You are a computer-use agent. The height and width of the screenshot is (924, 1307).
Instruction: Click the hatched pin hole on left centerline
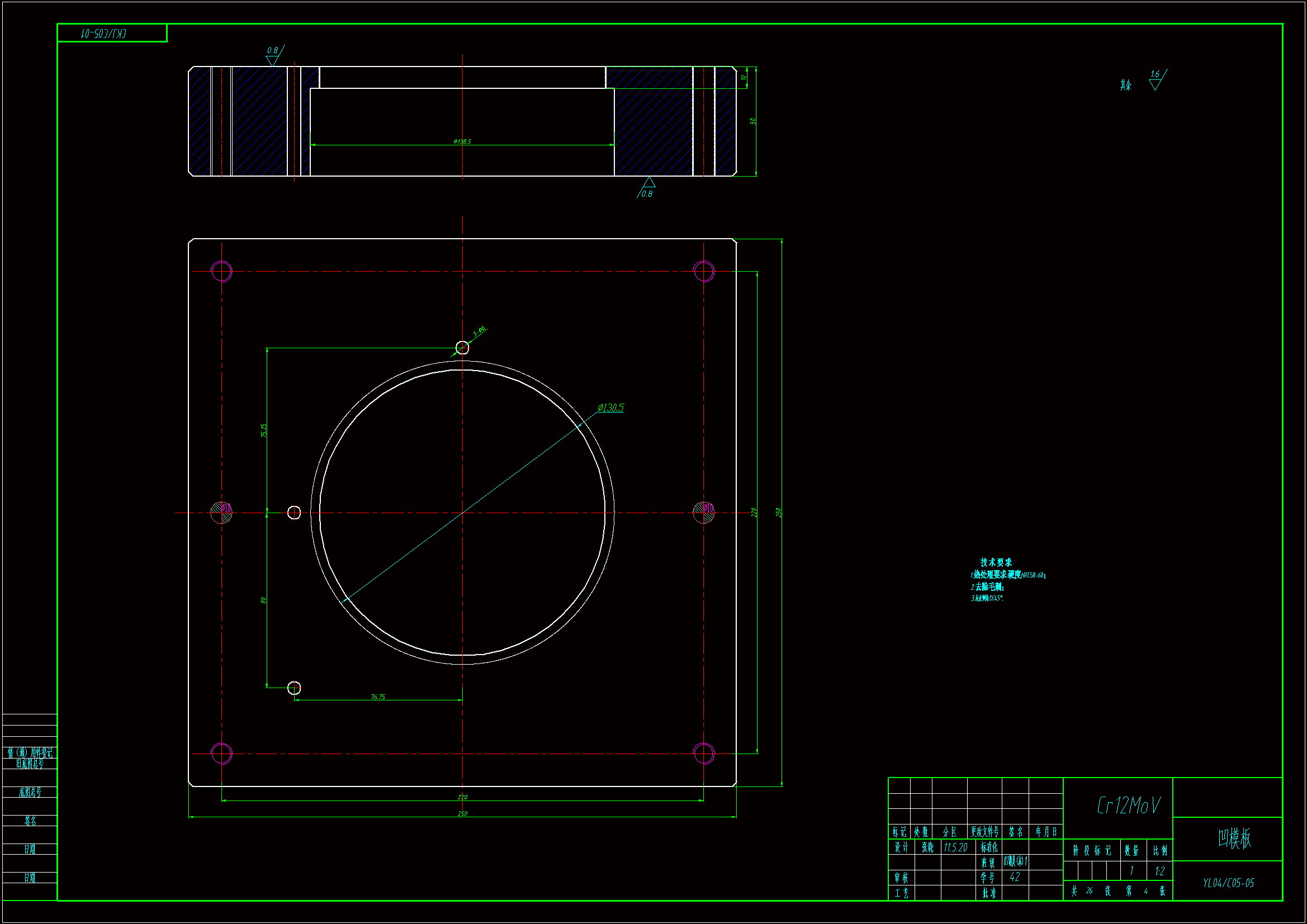(221, 513)
